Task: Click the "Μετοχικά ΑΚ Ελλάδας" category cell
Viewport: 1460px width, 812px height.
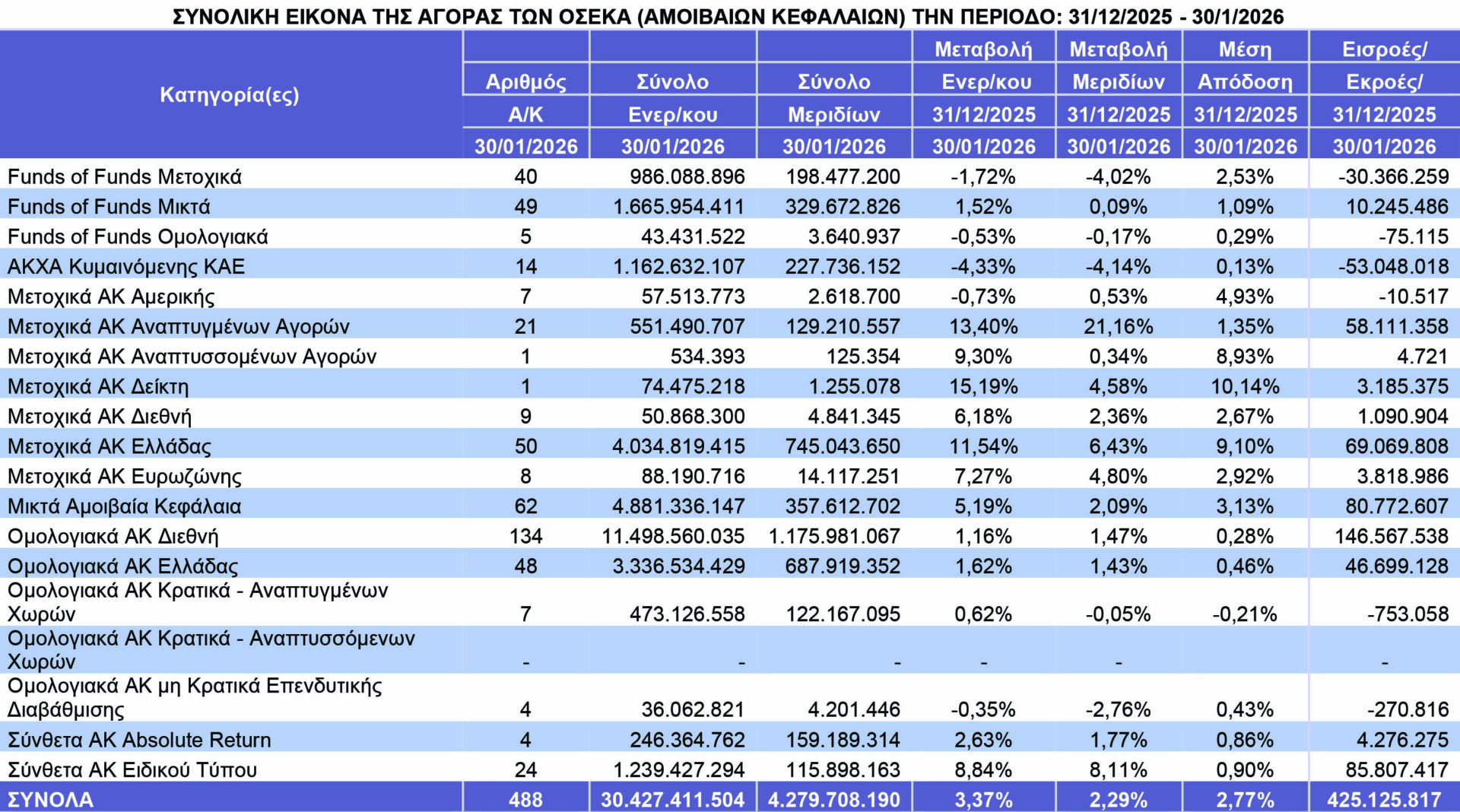Action: (x=109, y=446)
